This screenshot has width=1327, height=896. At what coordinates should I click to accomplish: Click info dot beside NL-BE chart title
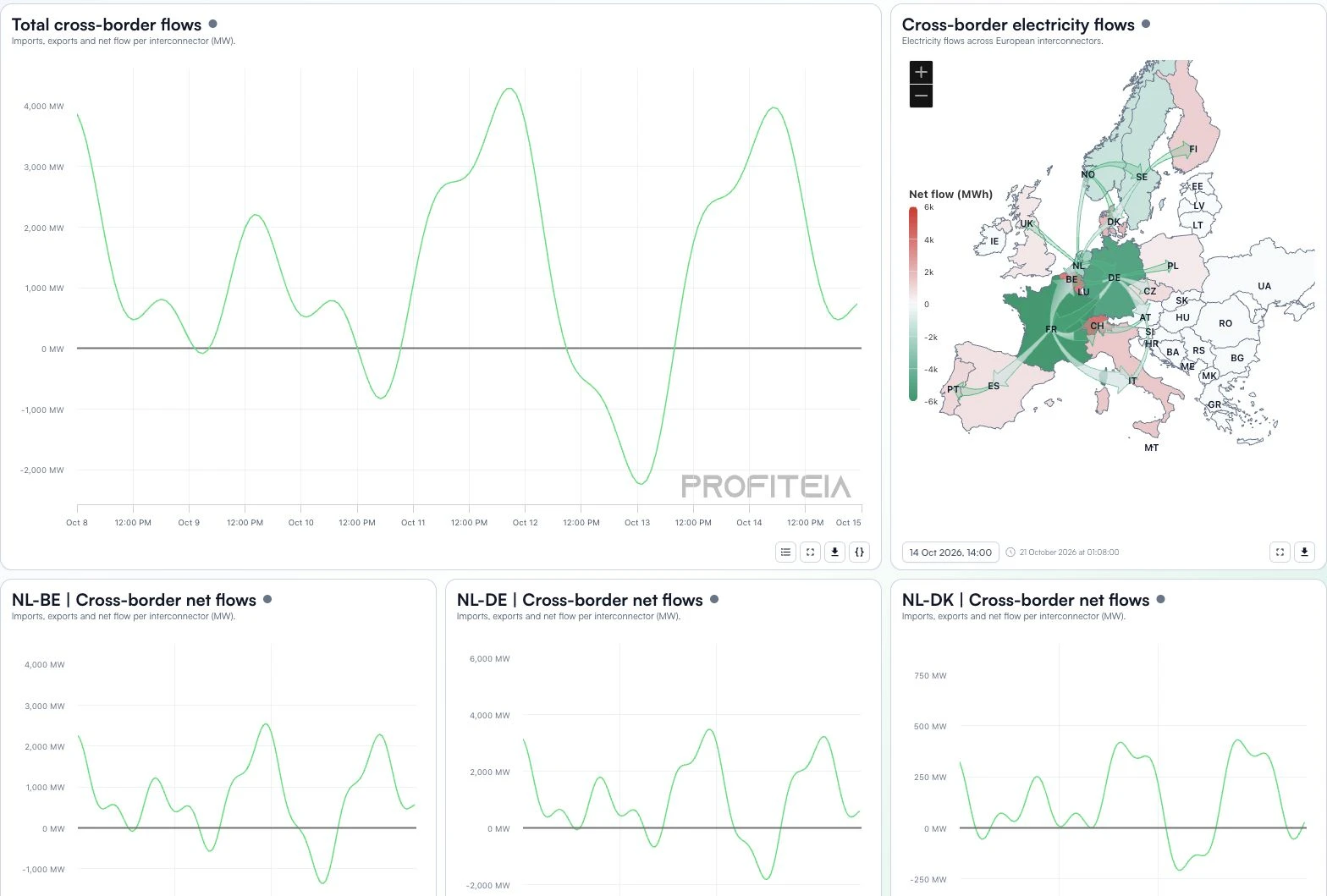[x=267, y=599]
